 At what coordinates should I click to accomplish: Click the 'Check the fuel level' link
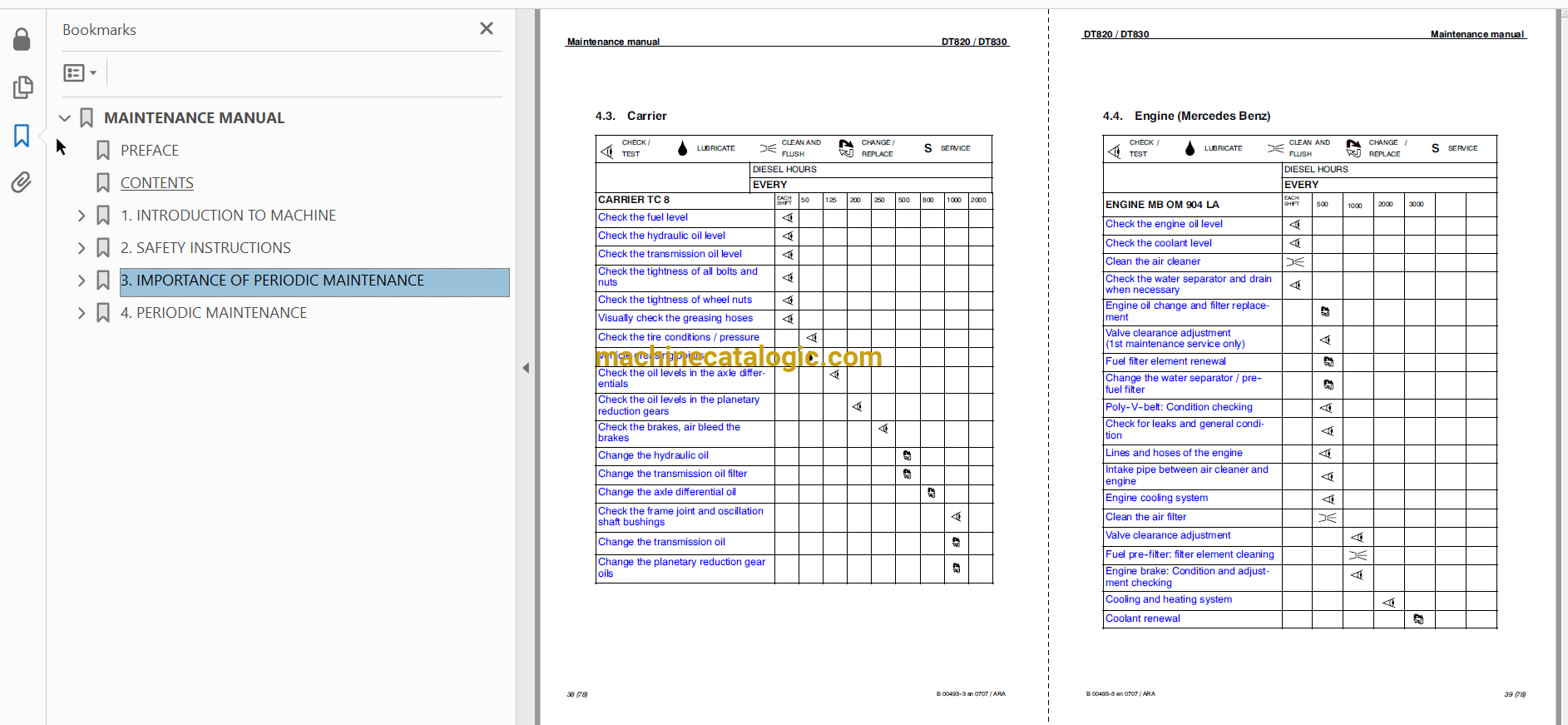pyautogui.click(x=643, y=217)
